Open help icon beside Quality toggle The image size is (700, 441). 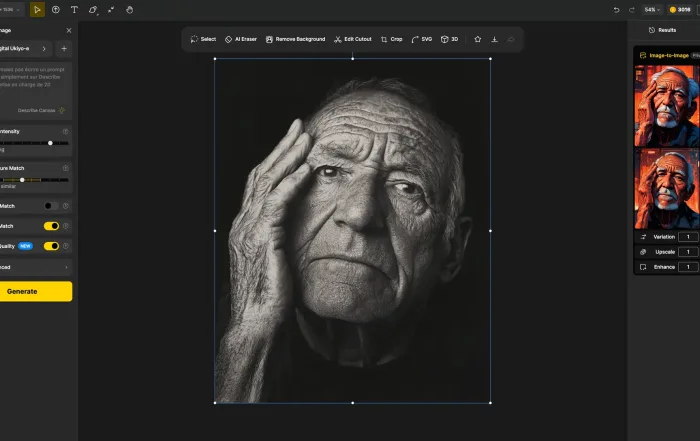pyautogui.click(x=66, y=246)
